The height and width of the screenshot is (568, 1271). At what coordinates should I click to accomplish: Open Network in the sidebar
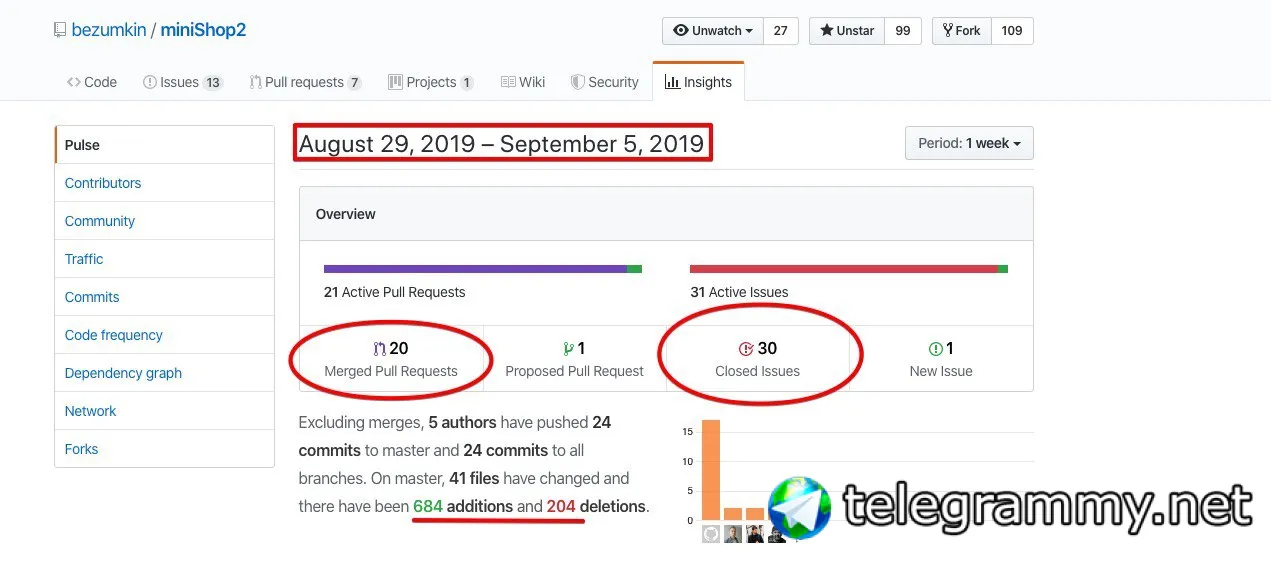(x=165, y=411)
